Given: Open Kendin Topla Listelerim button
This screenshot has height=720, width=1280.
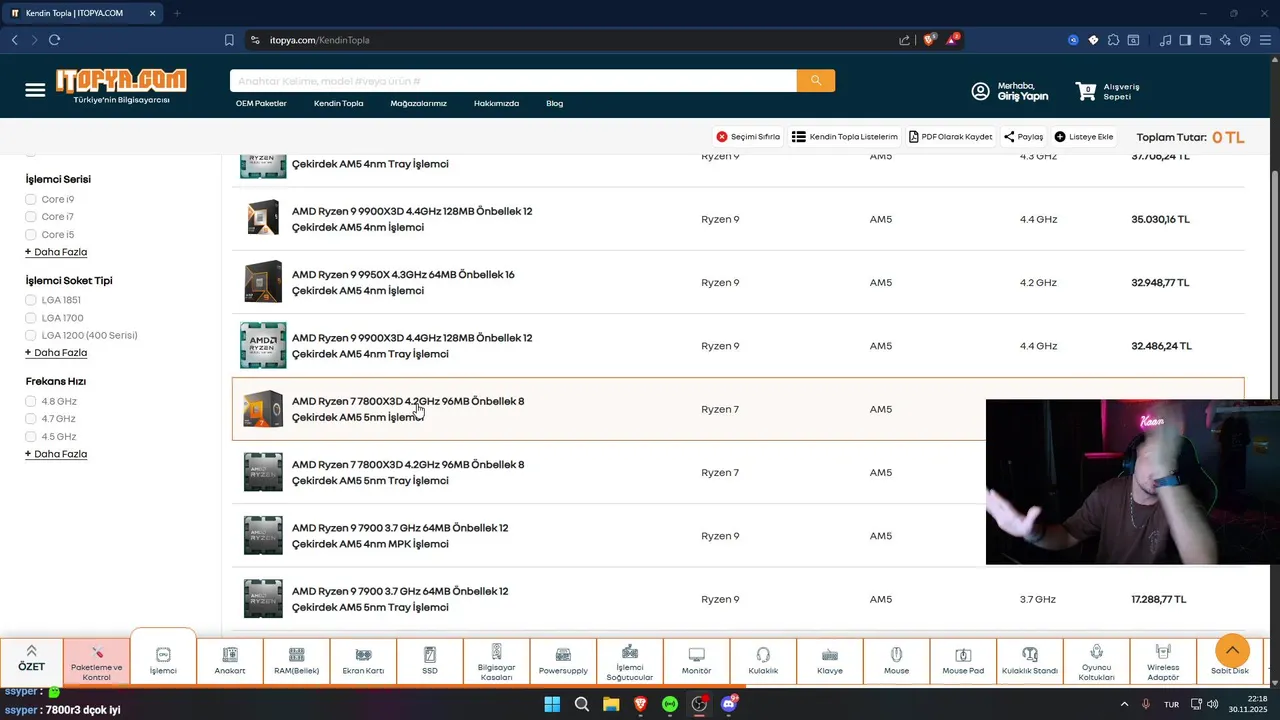Looking at the screenshot, I should point(845,137).
